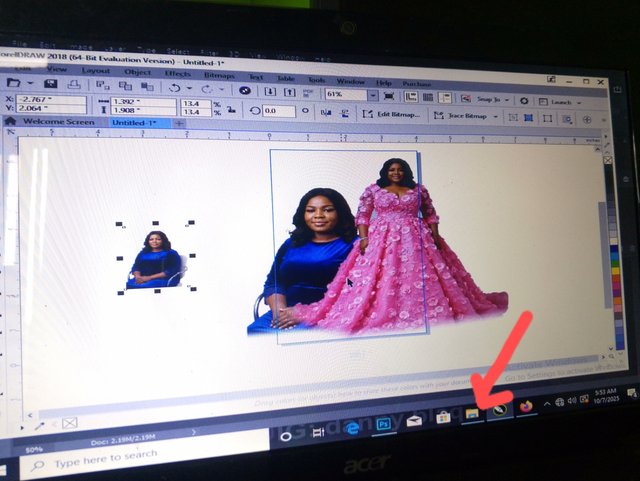Open the Effects menu
Image resolution: width=640 pixels, height=481 pixels.
click(x=178, y=74)
